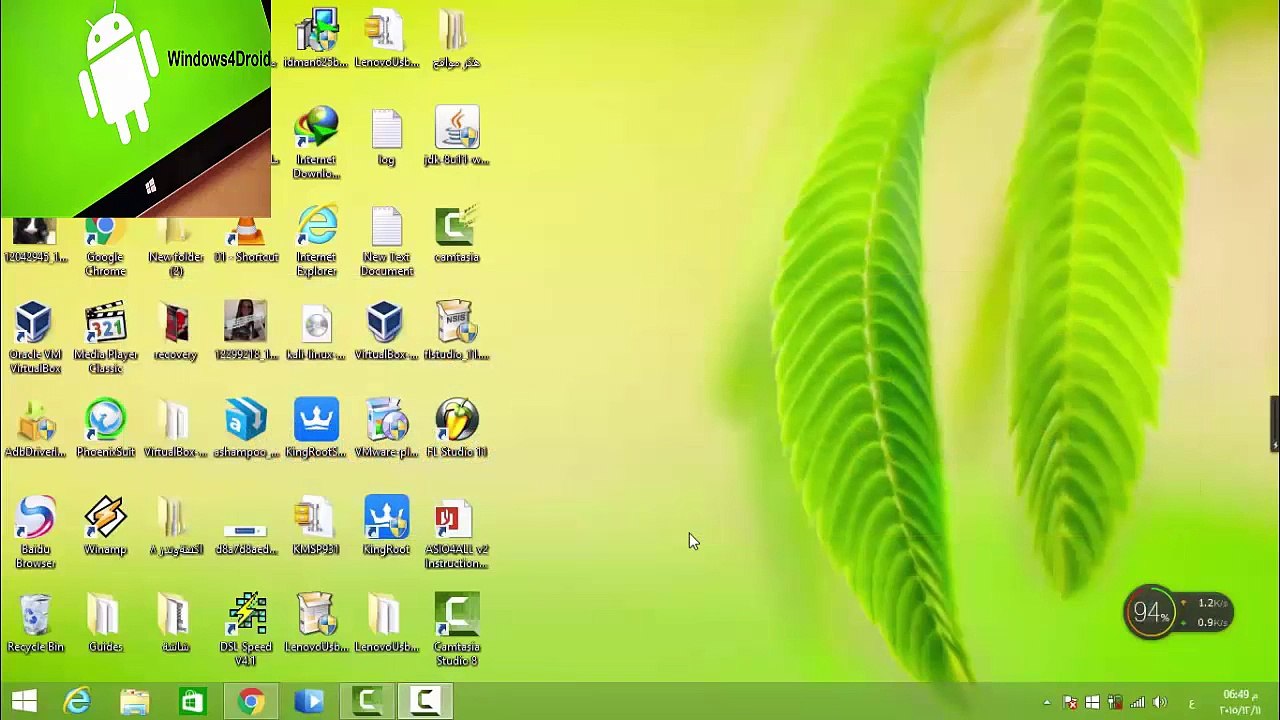Select the ashampoo installer icon
Image resolution: width=1280 pixels, height=720 pixels.
(246, 429)
